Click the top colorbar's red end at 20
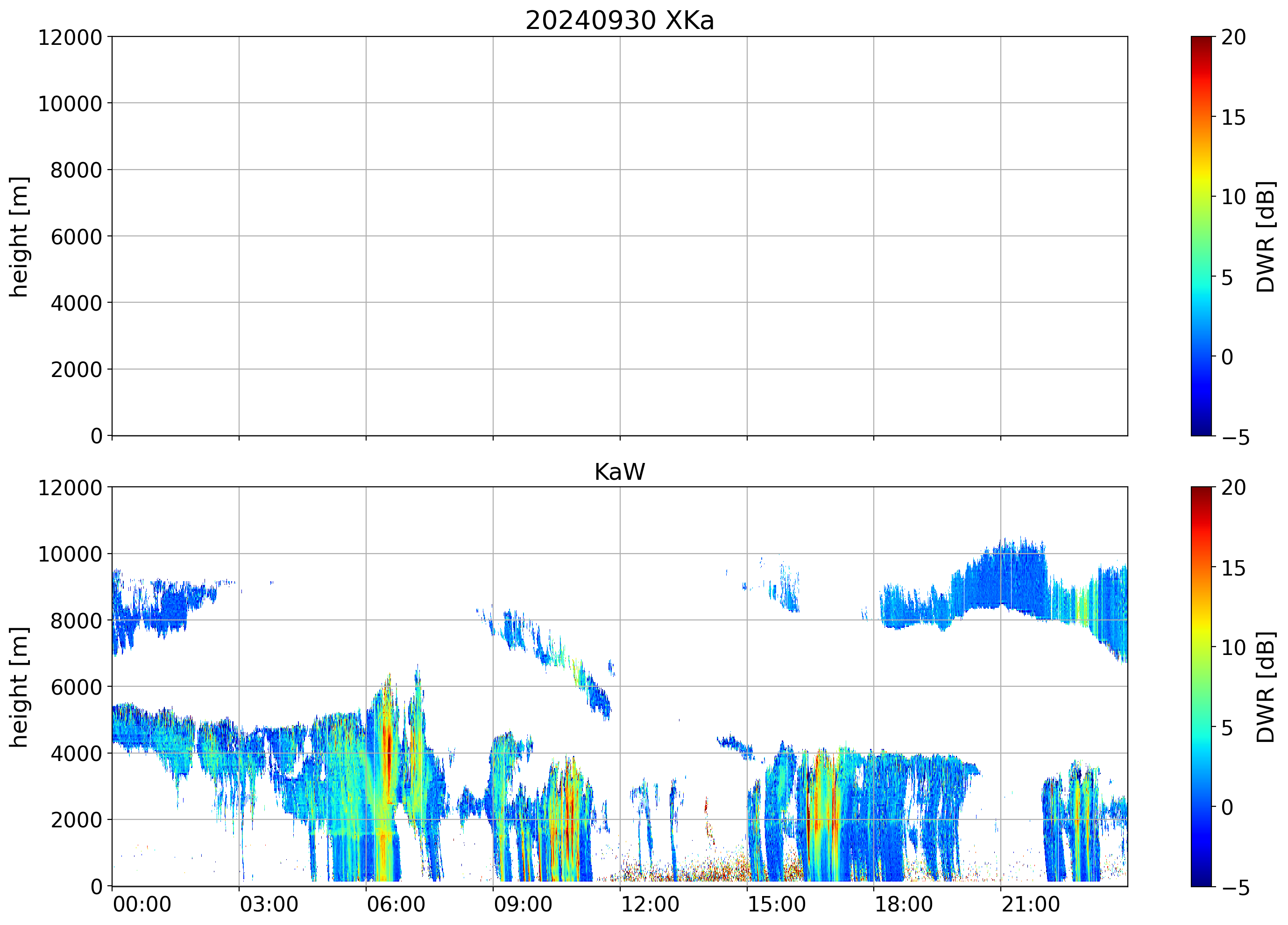Screen dimensions: 1288x925 [1201, 41]
